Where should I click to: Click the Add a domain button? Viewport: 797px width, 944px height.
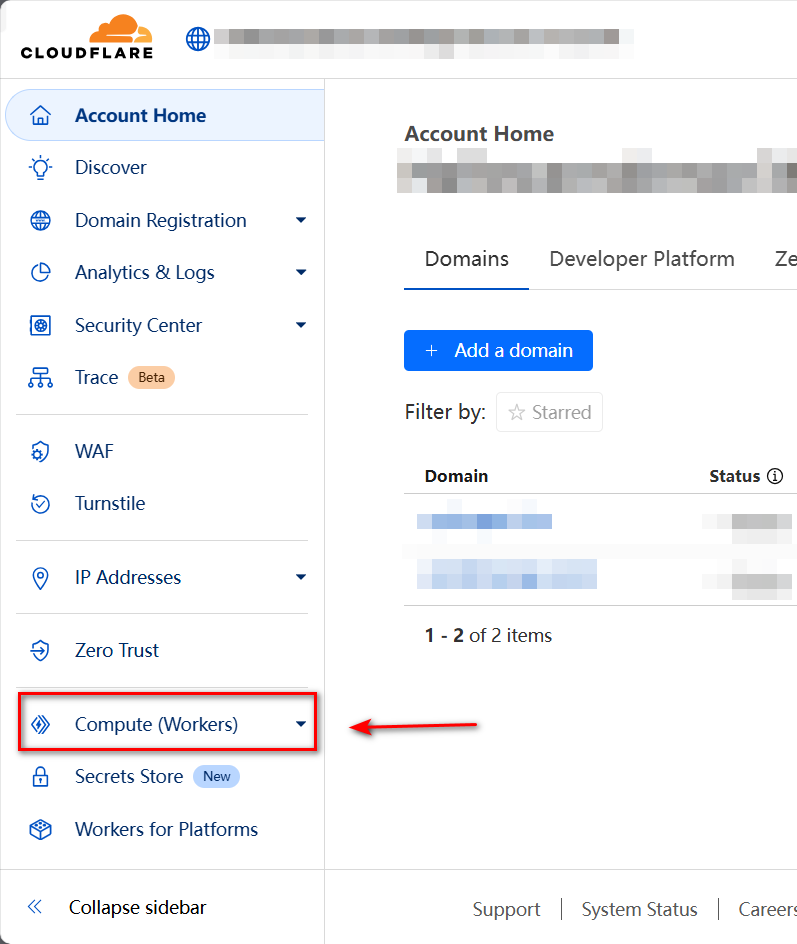(x=498, y=351)
